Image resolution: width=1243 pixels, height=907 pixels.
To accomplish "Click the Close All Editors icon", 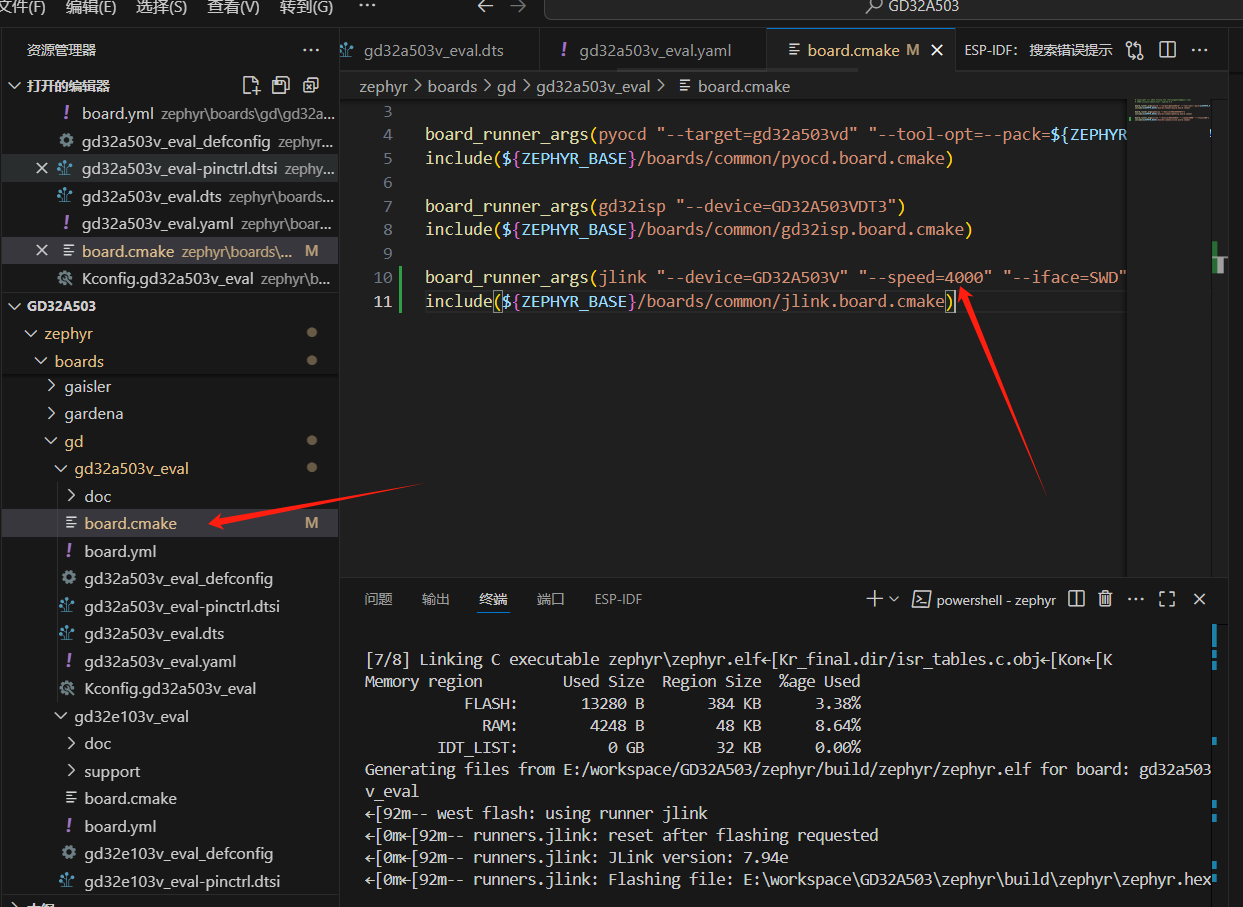I will tap(311, 85).
